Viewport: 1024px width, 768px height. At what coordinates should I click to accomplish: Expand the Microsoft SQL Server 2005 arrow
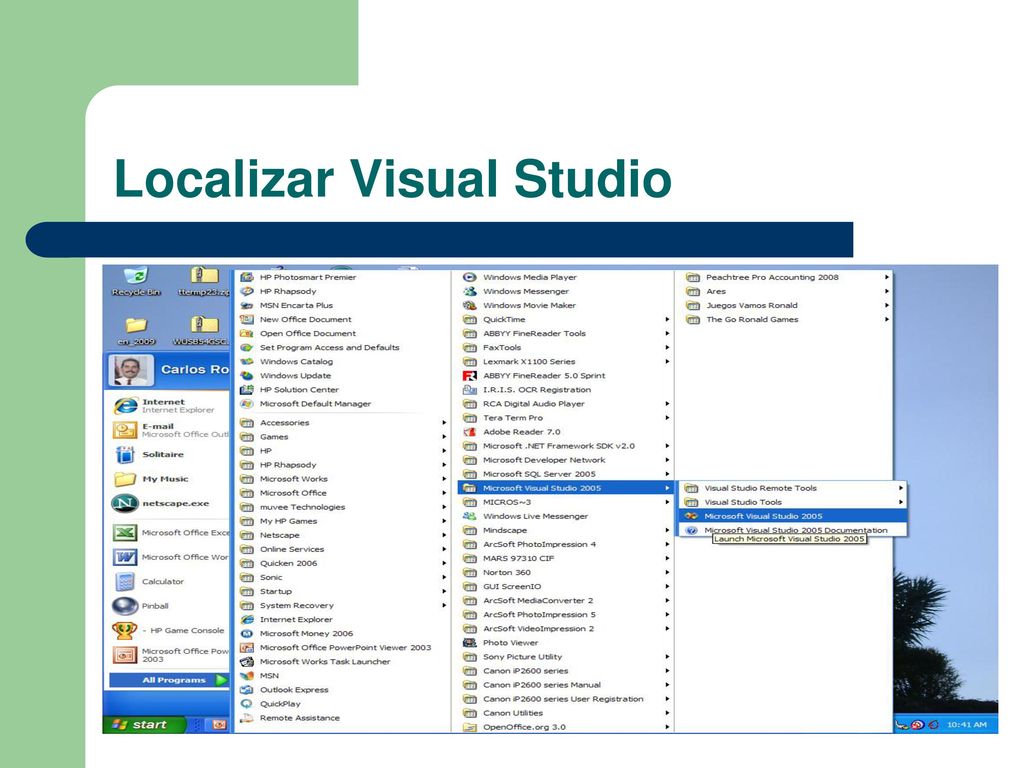click(667, 474)
